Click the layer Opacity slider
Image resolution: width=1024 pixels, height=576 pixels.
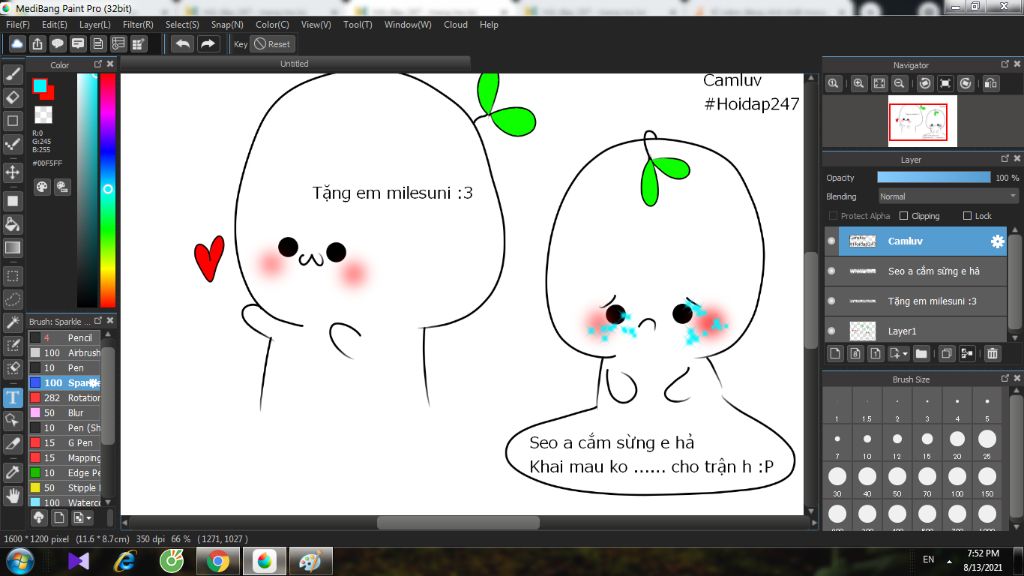[933, 178]
